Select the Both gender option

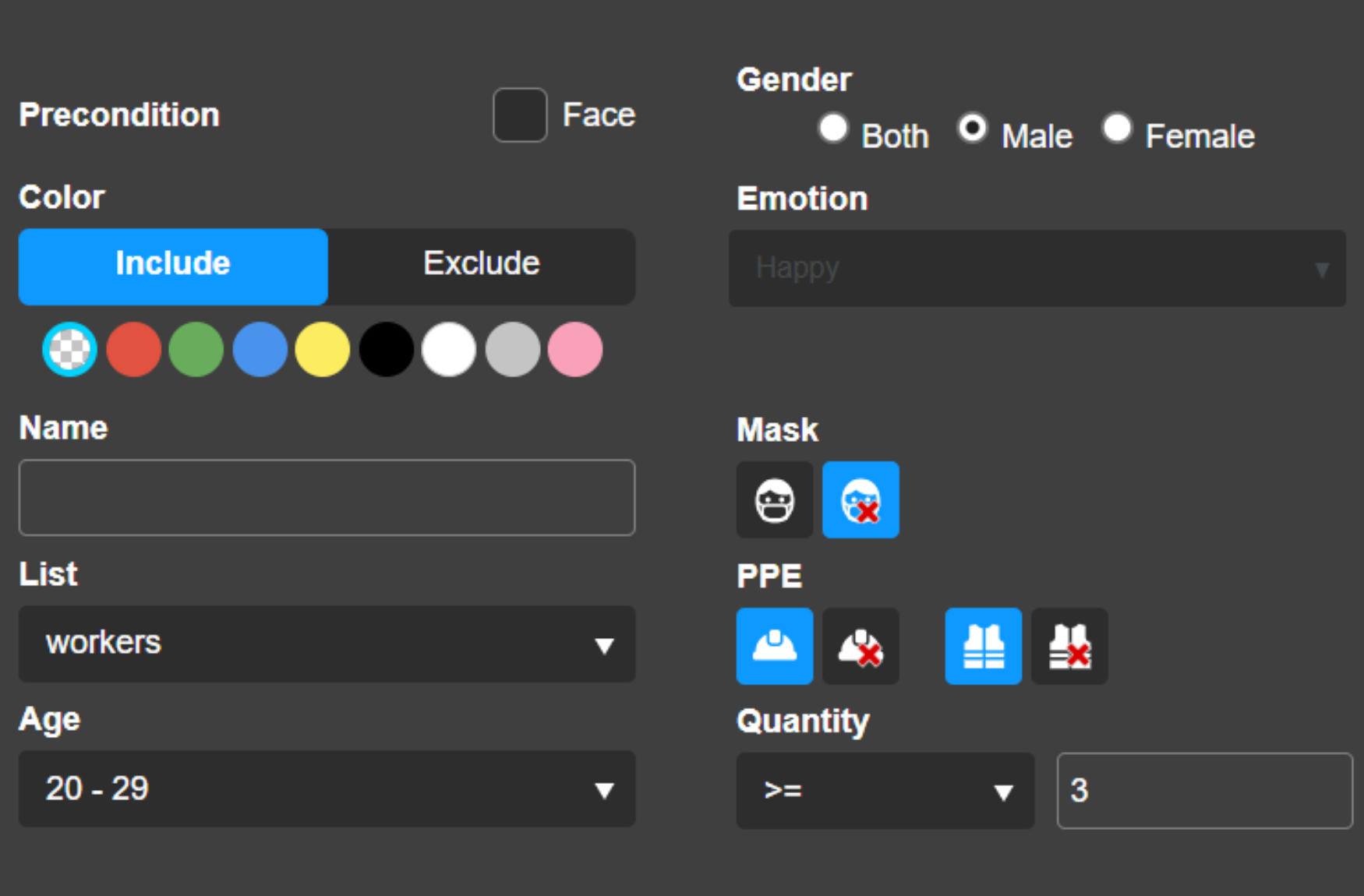tap(833, 129)
